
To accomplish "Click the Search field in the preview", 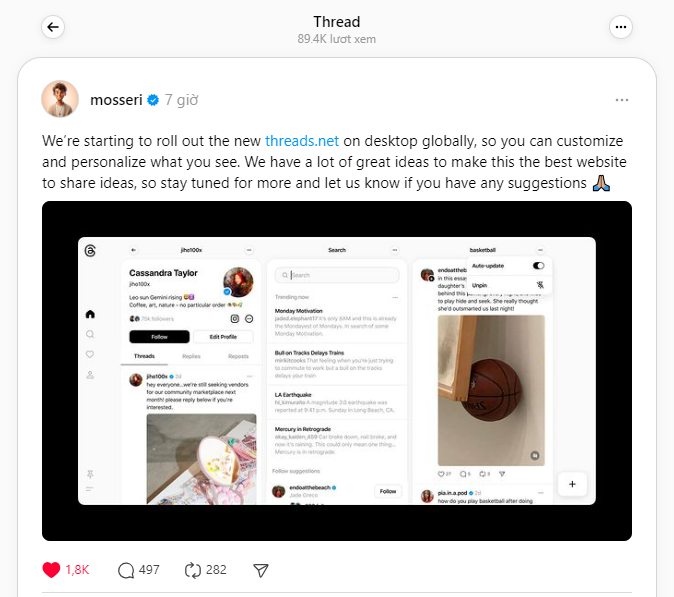I will pos(337,275).
